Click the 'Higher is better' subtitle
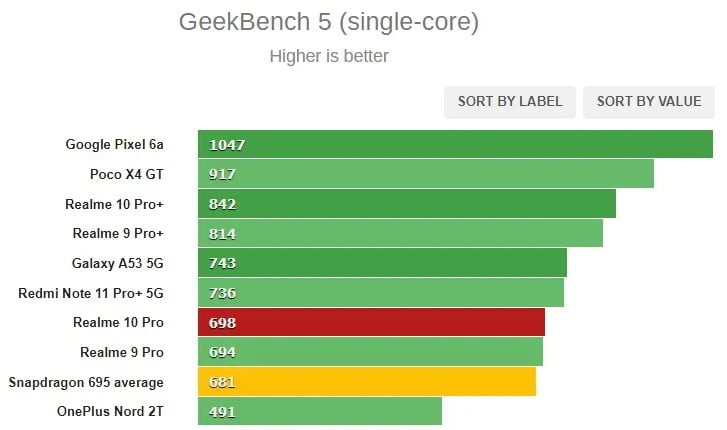727x430 pixels. (328, 56)
